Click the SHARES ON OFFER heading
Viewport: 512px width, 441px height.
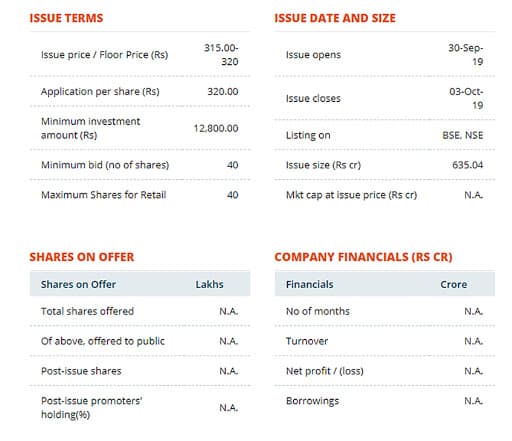tap(82, 257)
